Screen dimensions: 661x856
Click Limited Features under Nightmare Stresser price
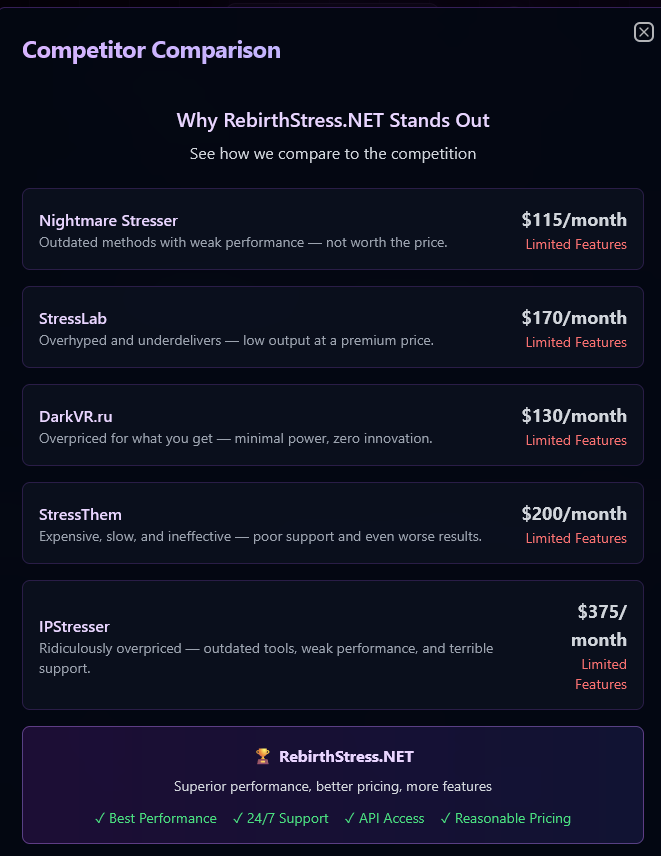[x=576, y=245]
